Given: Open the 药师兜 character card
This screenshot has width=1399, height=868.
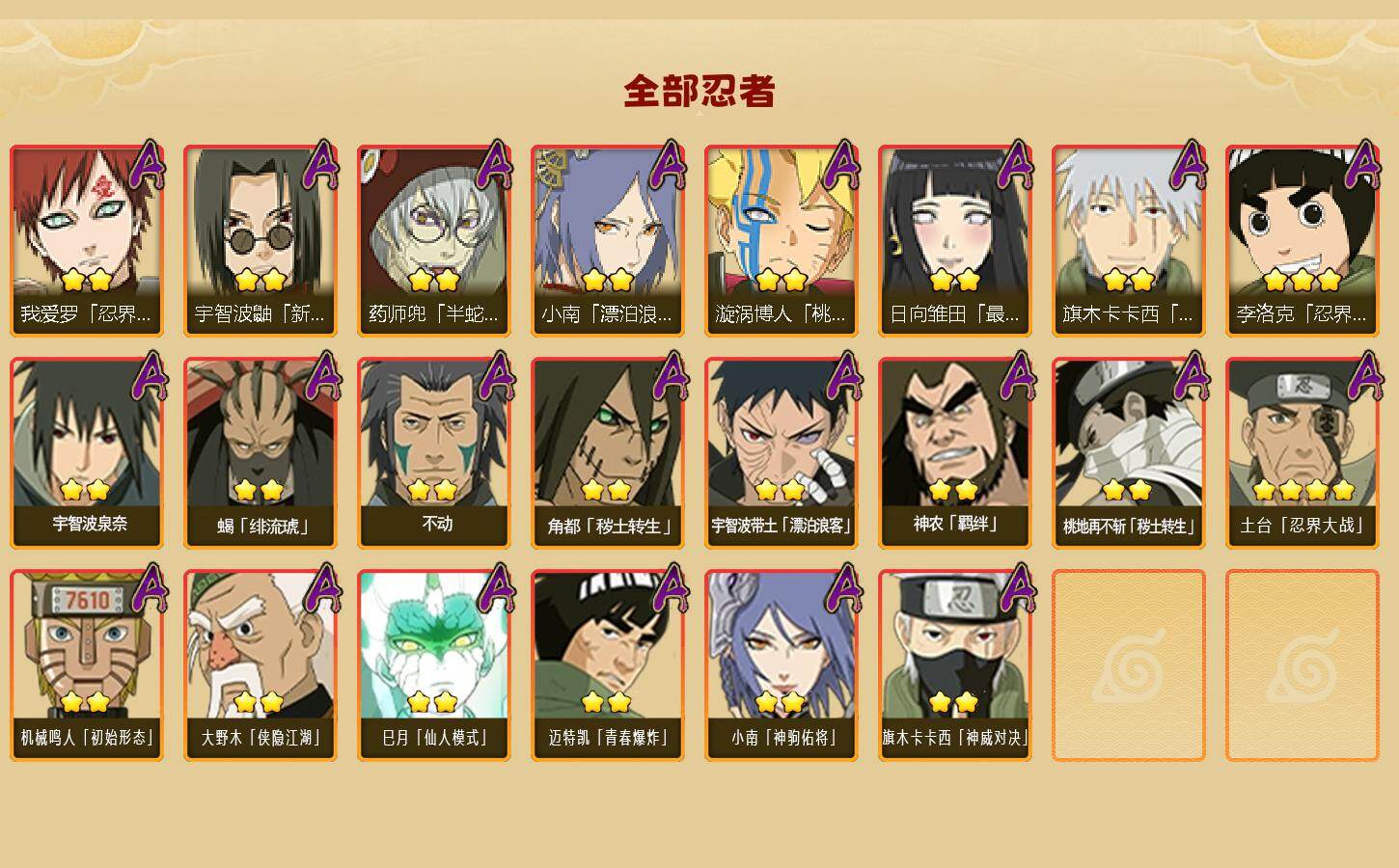Looking at the screenshot, I should click(434, 241).
